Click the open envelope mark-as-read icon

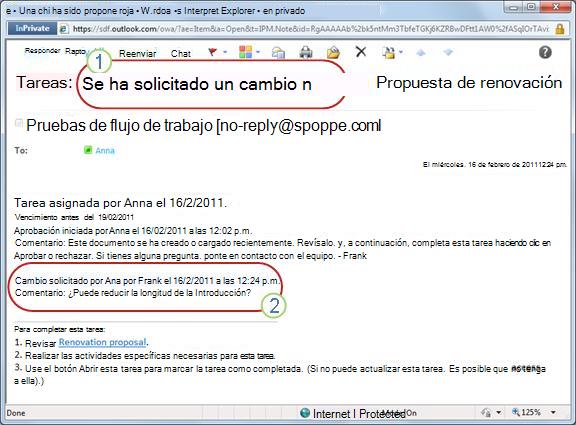point(333,53)
